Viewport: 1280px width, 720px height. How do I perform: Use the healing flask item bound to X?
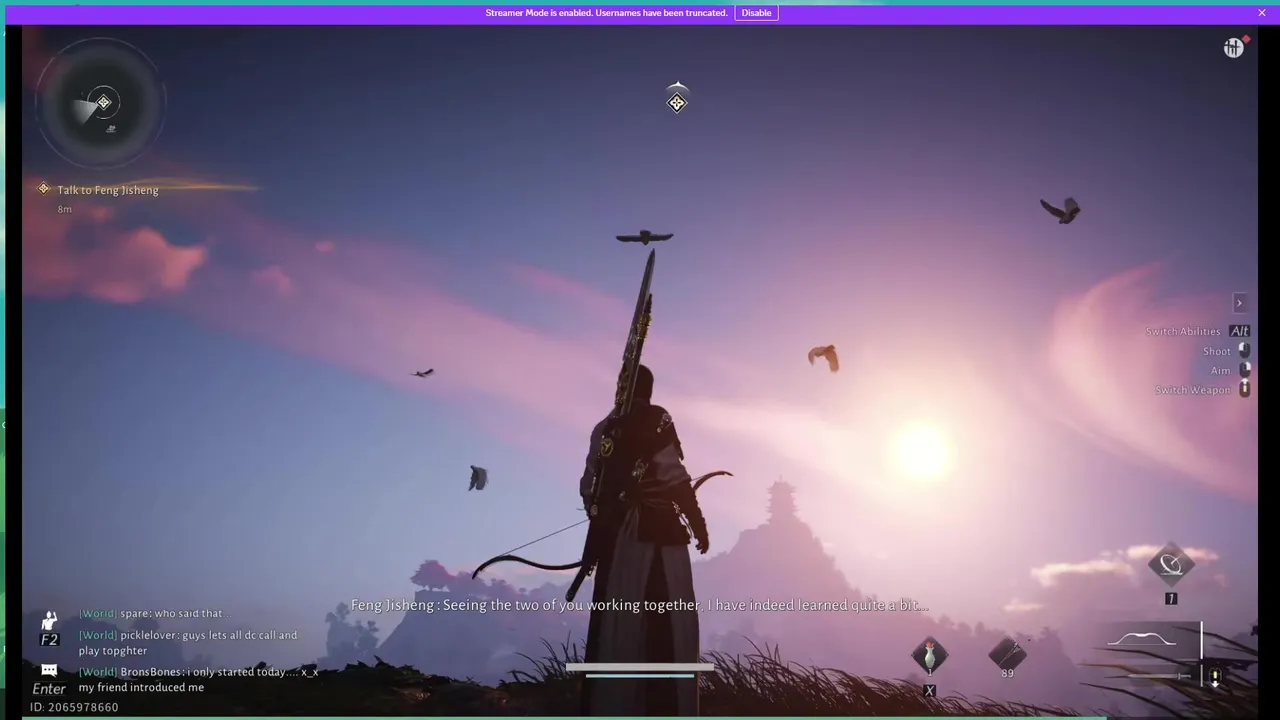[929, 656]
